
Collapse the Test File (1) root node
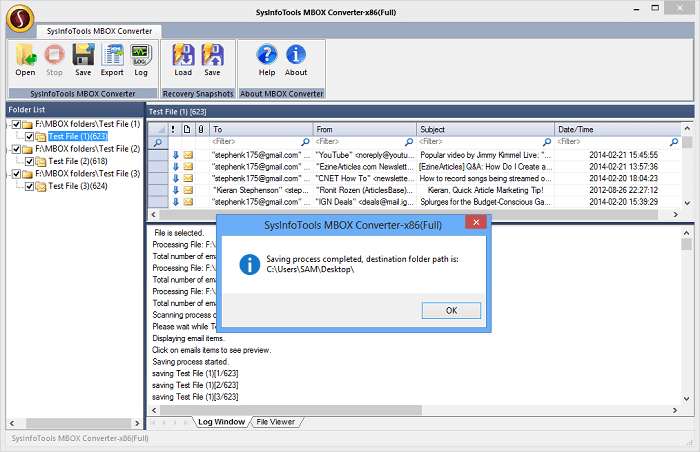tap(8, 125)
